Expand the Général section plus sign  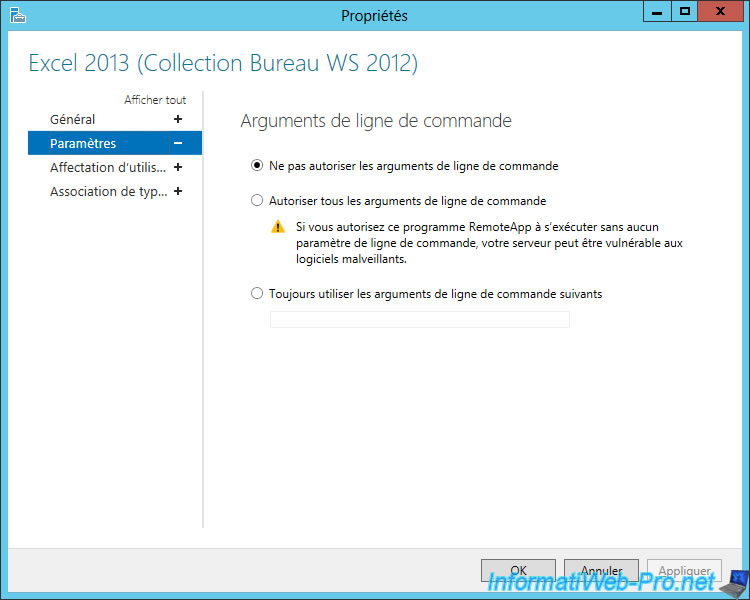(178, 119)
